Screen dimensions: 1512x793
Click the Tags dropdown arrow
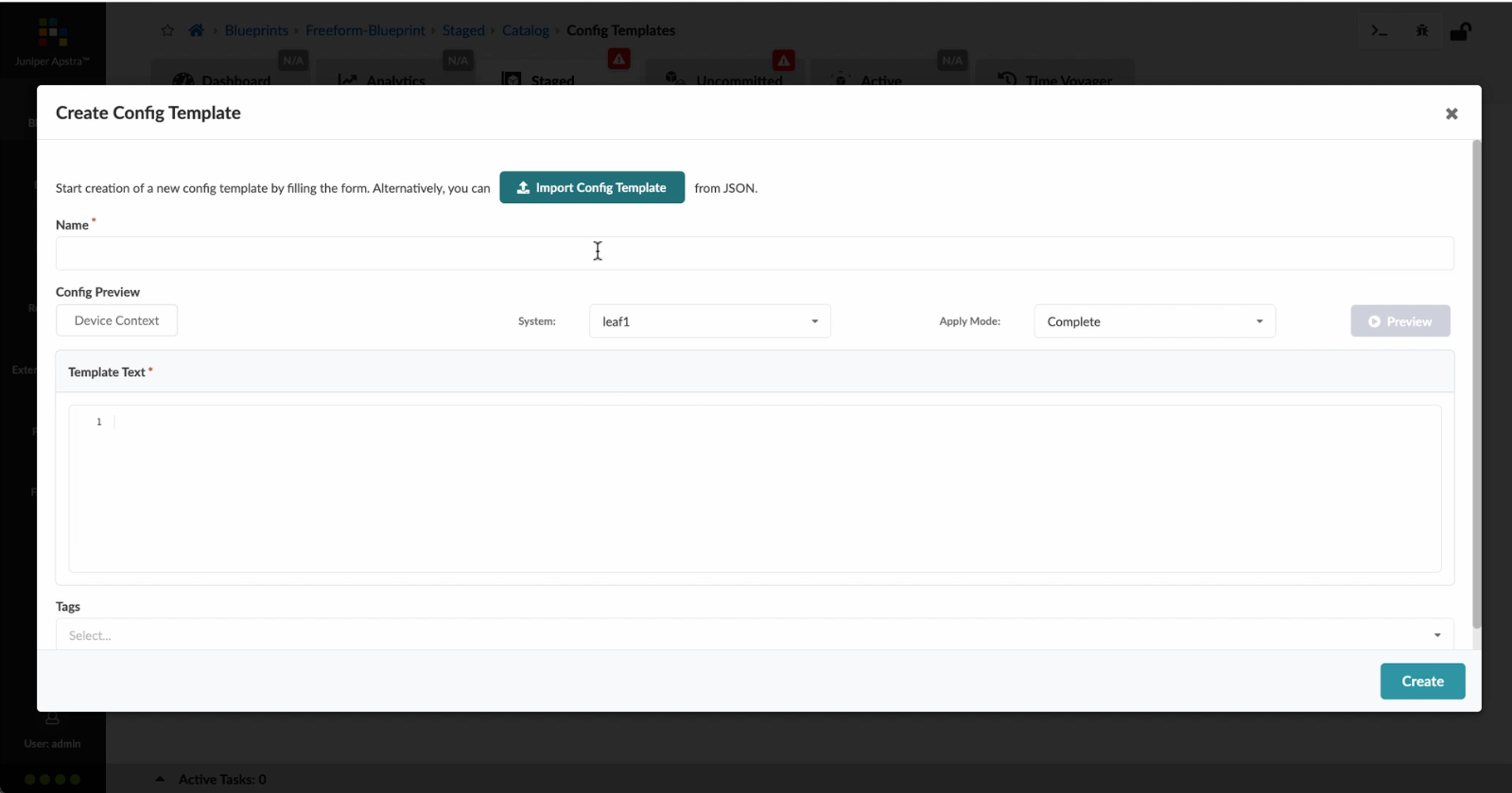click(1437, 635)
